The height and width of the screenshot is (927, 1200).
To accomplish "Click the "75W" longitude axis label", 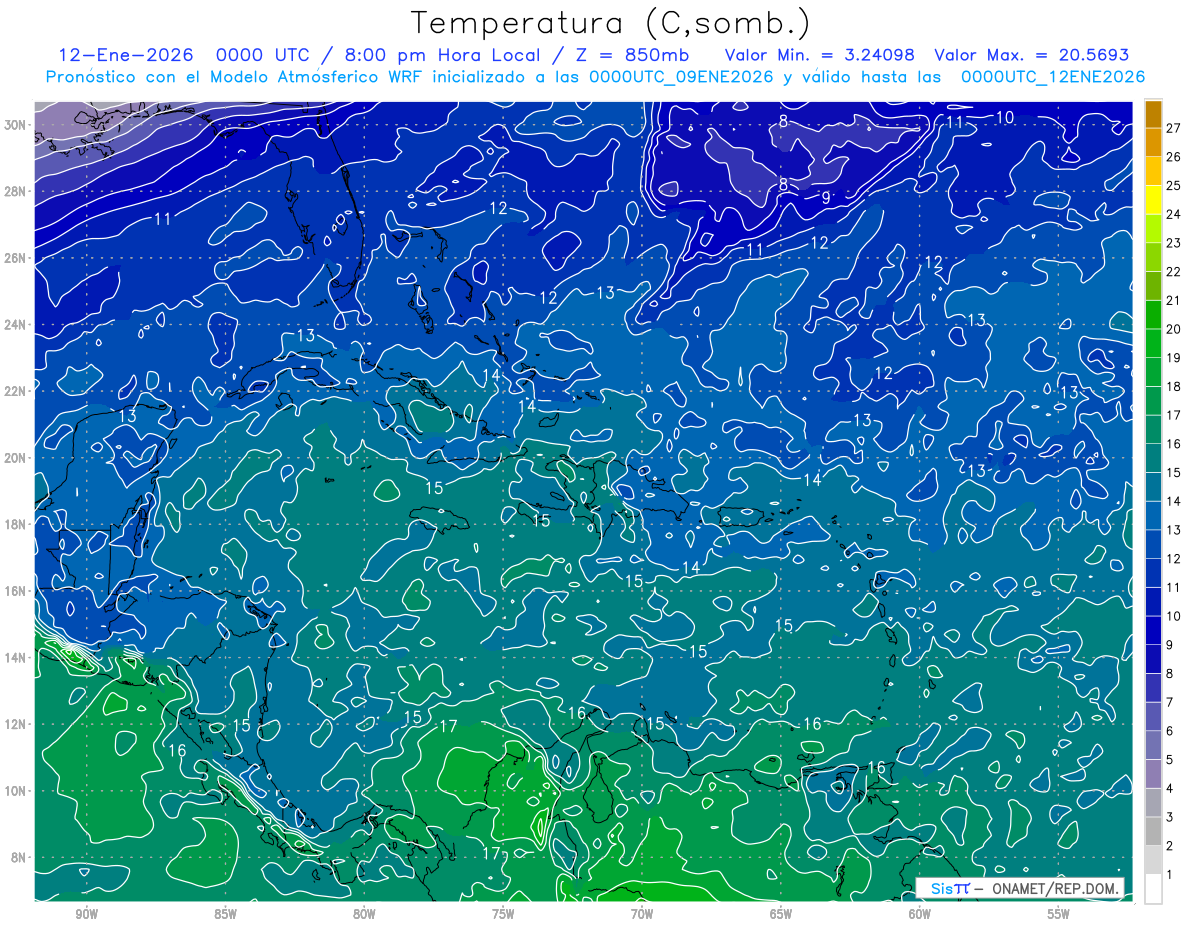I will pyautogui.click(x=503, y=914).
